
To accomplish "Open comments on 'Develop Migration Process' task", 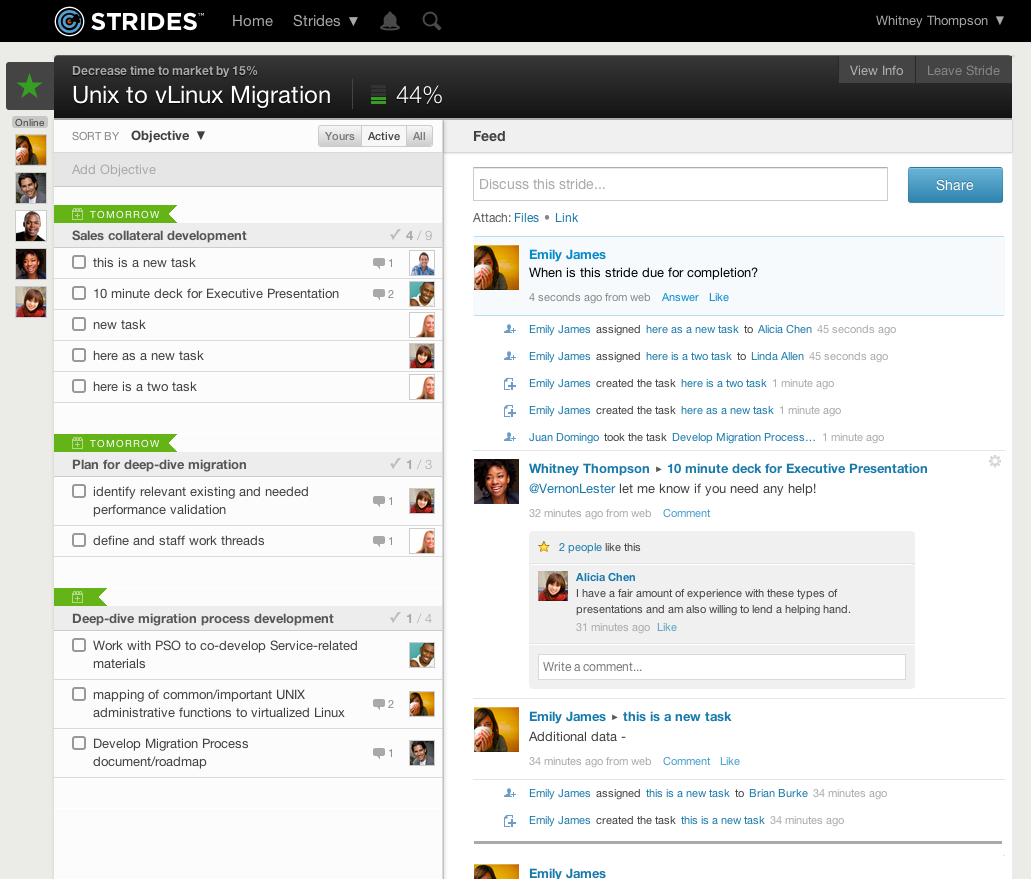I will (x=383, y=753).
